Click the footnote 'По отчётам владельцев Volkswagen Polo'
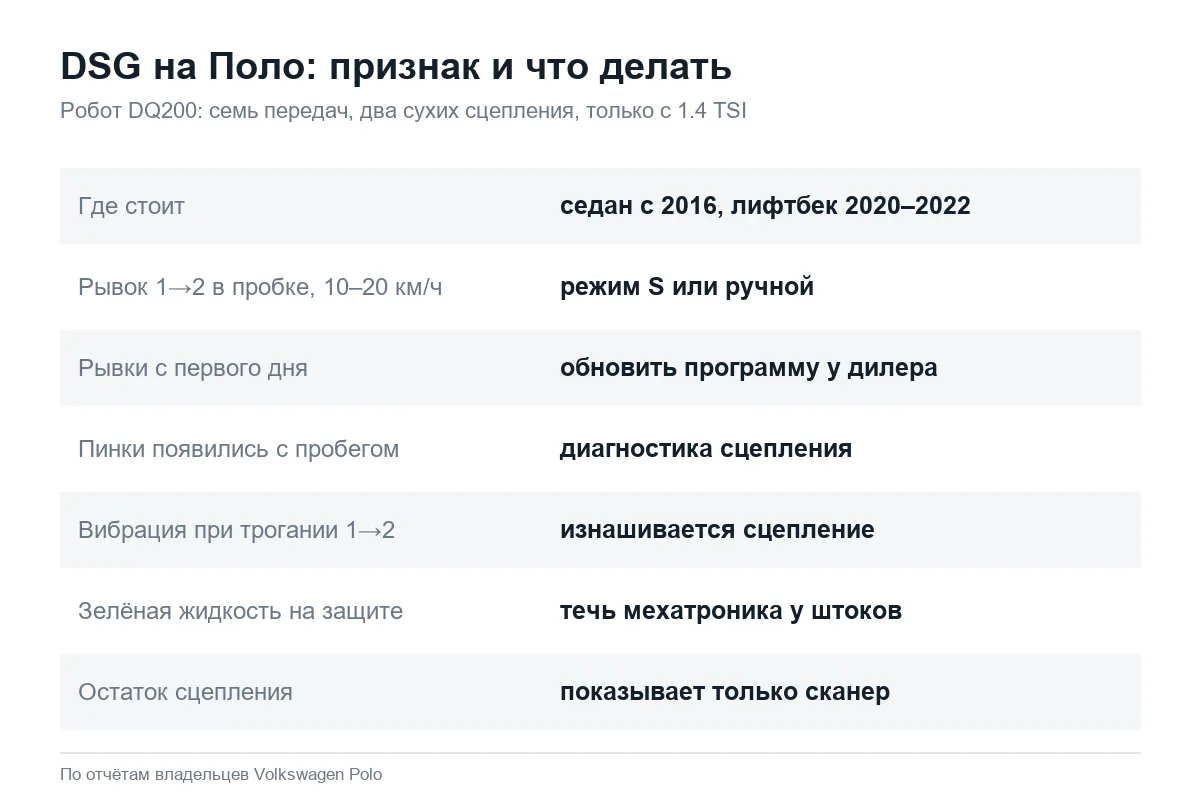This screenshot has height=800, width=1200. click(x=221, y=774)
